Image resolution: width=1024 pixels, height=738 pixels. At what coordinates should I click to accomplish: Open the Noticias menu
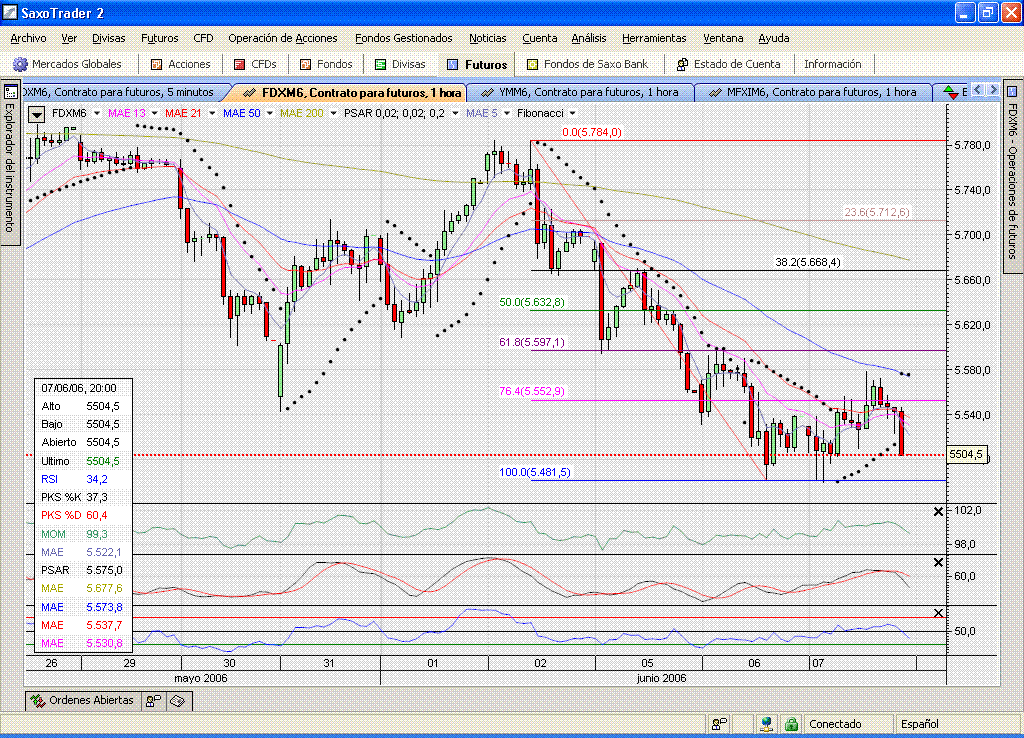pos(487,38)
